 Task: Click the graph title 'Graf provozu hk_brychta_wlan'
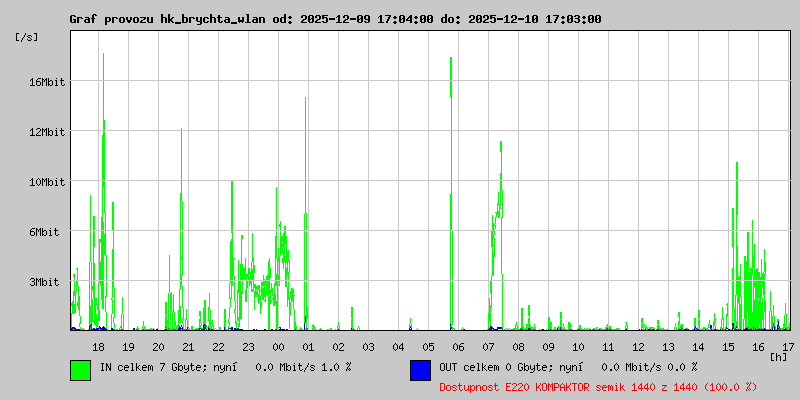(x=167, y=19)
